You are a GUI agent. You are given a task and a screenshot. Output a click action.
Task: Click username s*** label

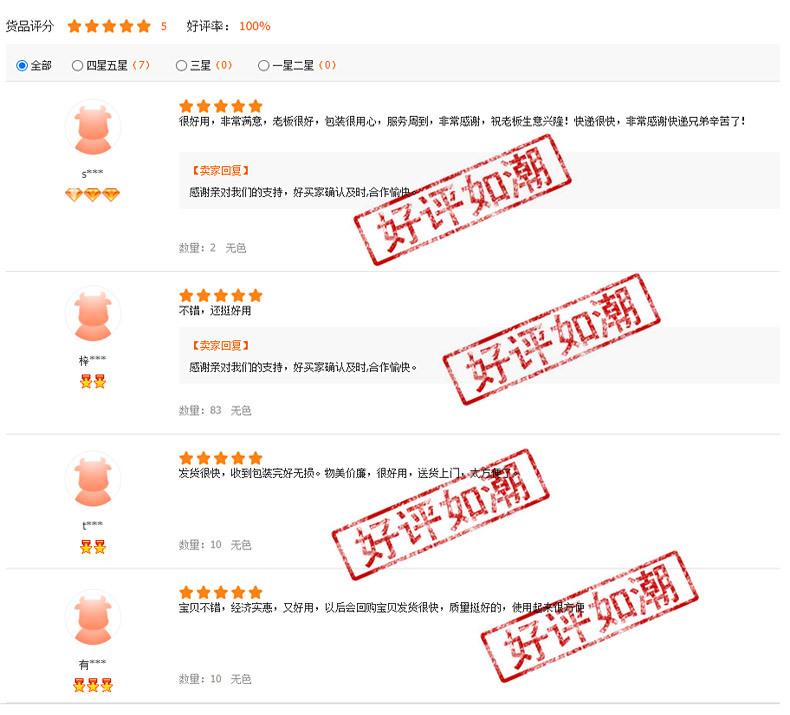coord(92,174)
